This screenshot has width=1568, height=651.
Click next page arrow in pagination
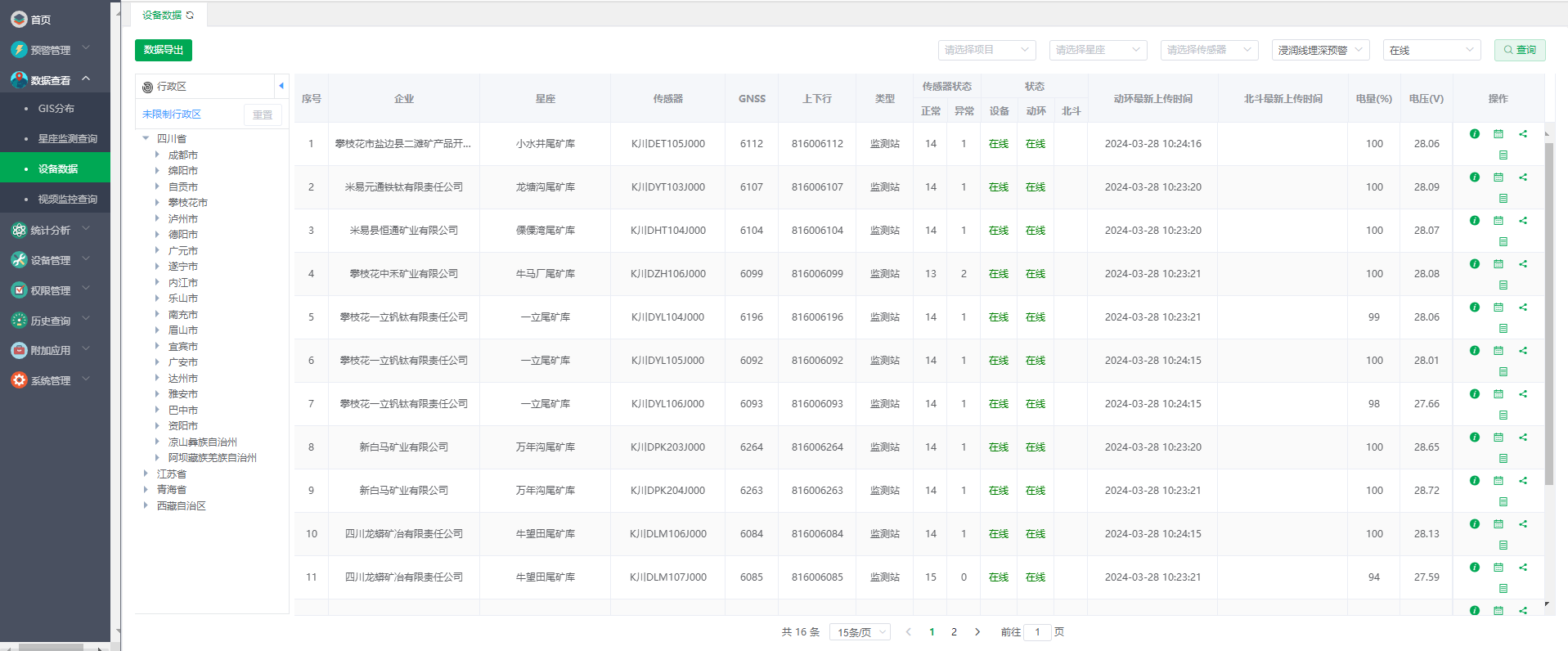tap(977, 632)
